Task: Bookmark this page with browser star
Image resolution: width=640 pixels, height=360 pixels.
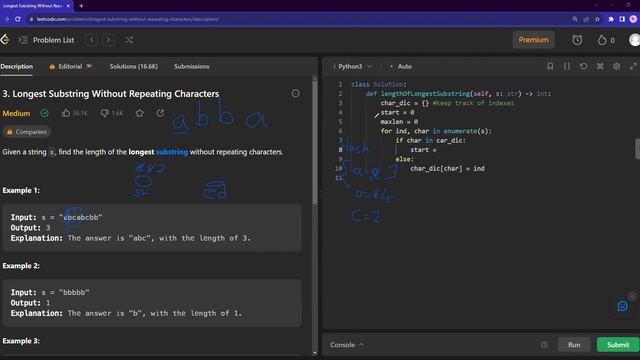Action: click(x=597, y=19)
